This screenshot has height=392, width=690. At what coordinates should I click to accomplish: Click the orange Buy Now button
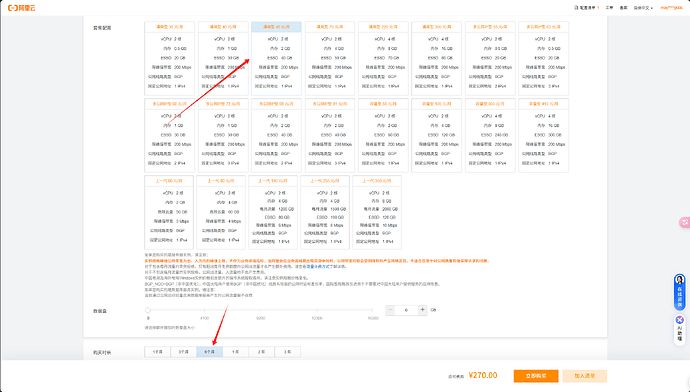[536, 376]
